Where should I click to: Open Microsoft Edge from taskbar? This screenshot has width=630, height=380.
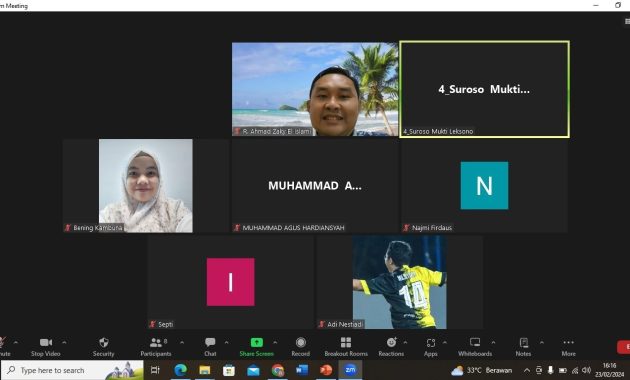click(180, 370)
